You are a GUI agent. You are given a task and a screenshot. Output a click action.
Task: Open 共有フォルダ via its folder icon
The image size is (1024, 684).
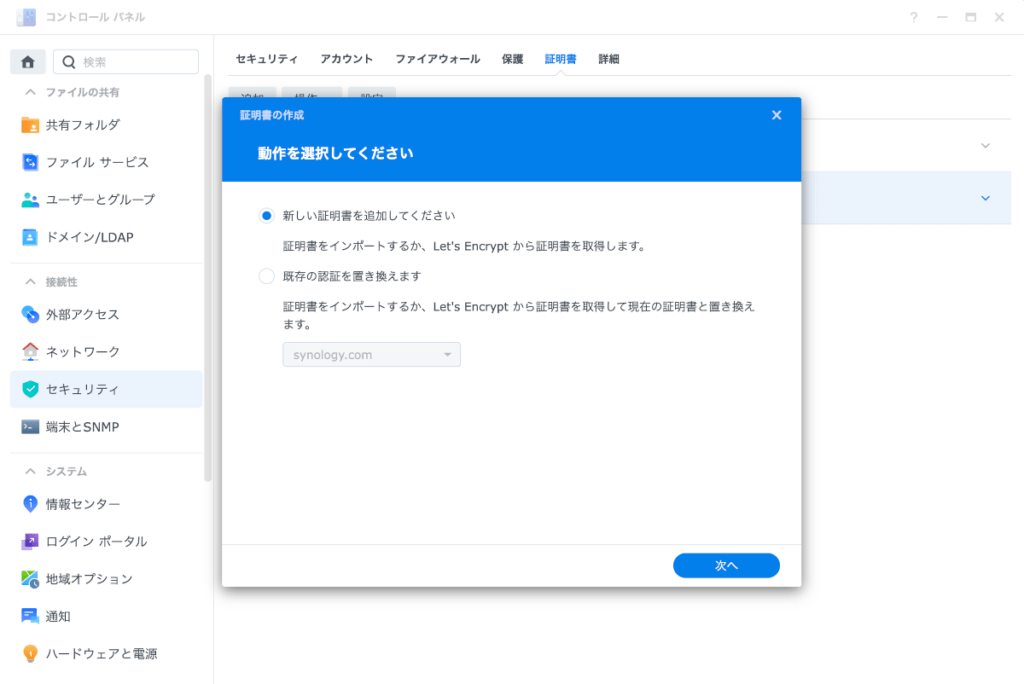click(x=30, y=125)
